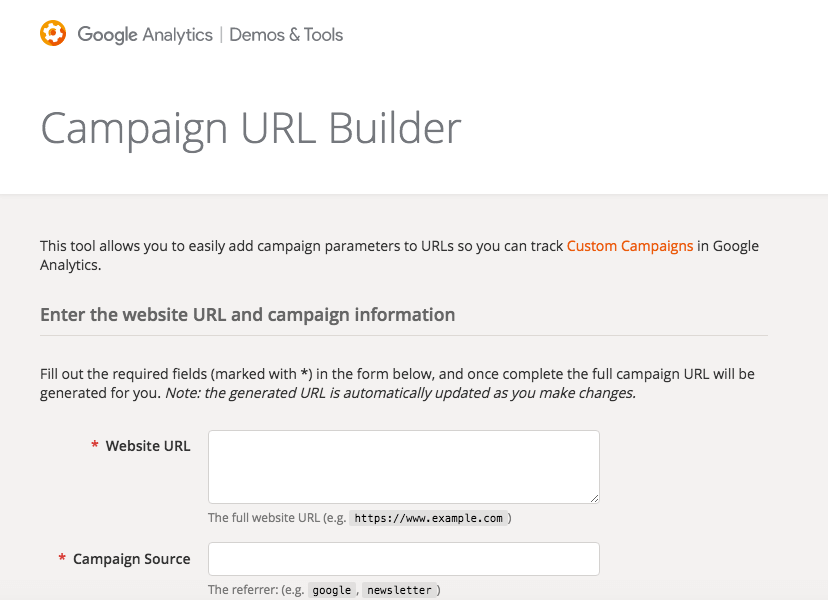Screen dimensions: 828x600
Task: Click the resize handle of the Website URL box
Action: [593, 498]
